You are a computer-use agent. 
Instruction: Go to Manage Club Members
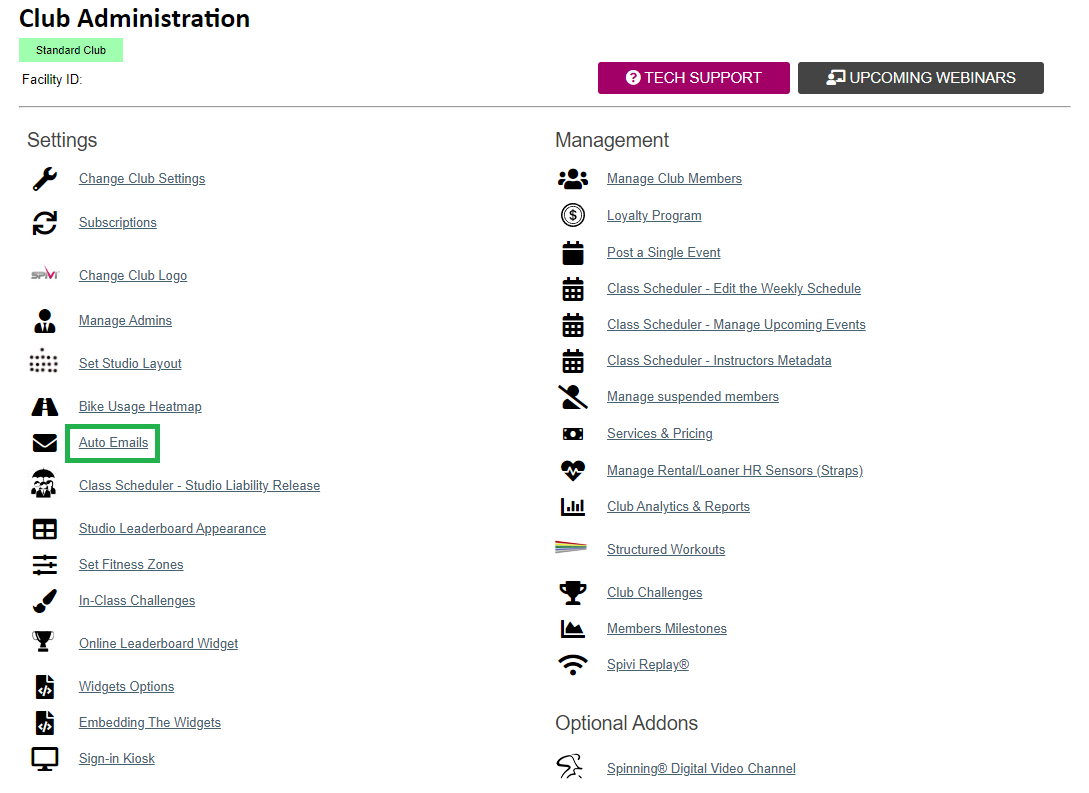point(674,178)
